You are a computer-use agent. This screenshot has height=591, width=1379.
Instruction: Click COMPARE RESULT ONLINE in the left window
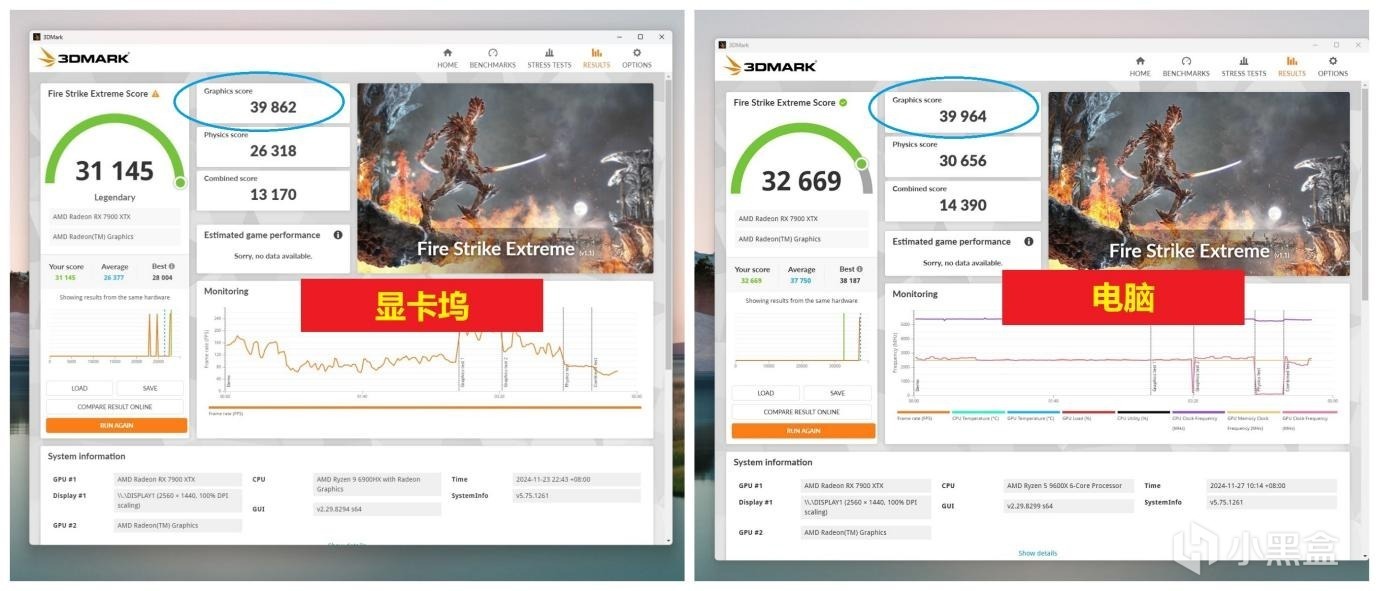tap(115, 407)
